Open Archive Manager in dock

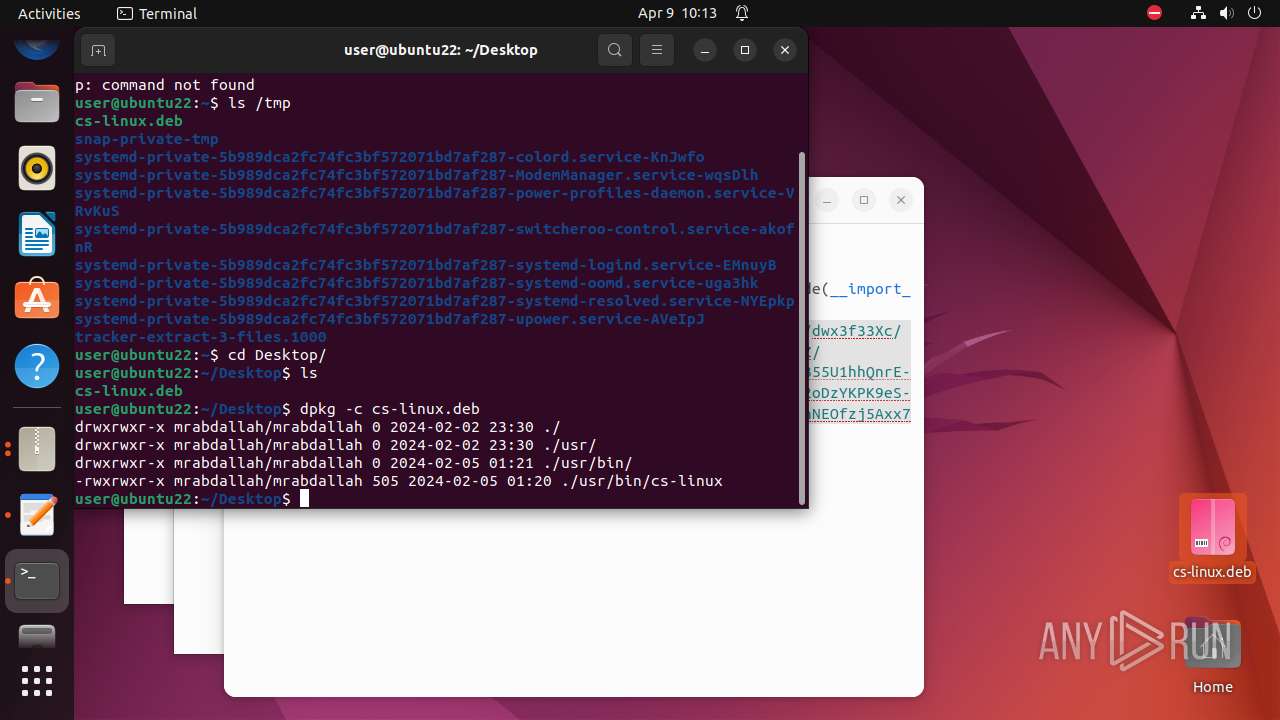[37, 449]
